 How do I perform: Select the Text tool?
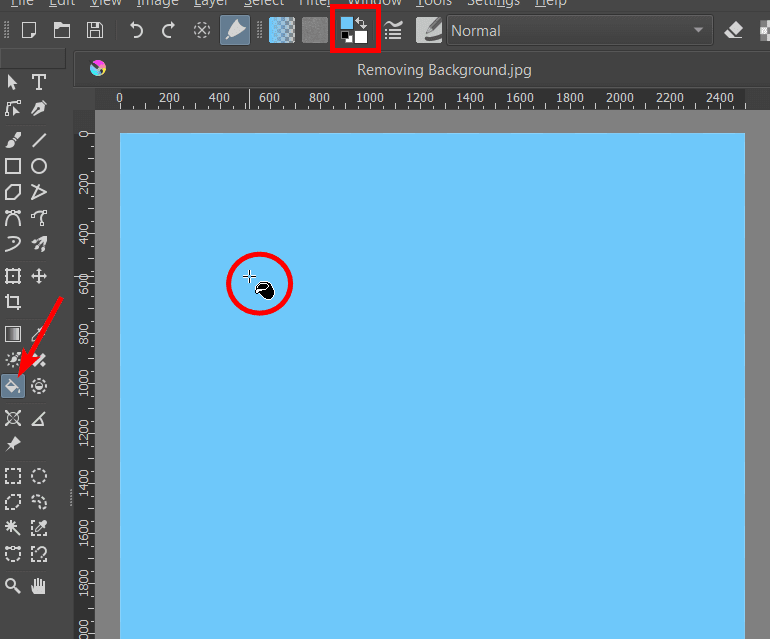(x=39, y=82)
